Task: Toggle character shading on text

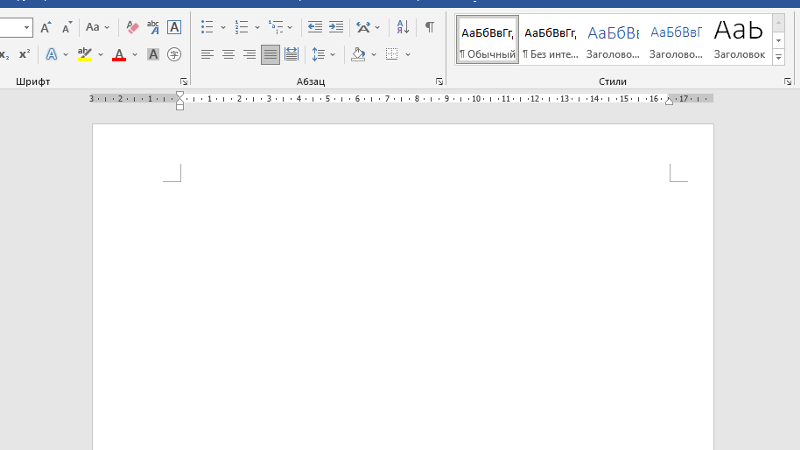Action: [x=153, y=54]
